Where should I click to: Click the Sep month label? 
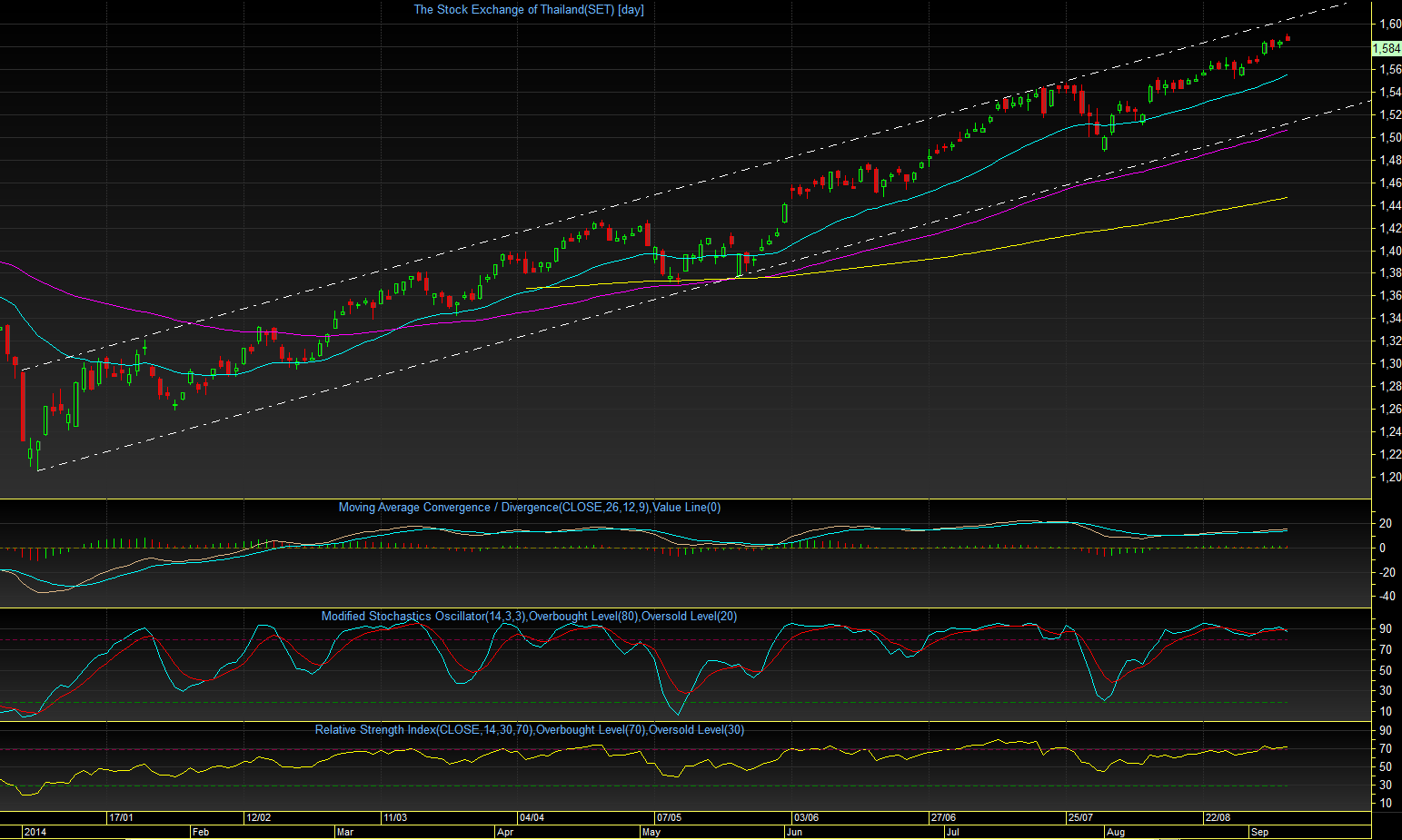point(1259,833)
